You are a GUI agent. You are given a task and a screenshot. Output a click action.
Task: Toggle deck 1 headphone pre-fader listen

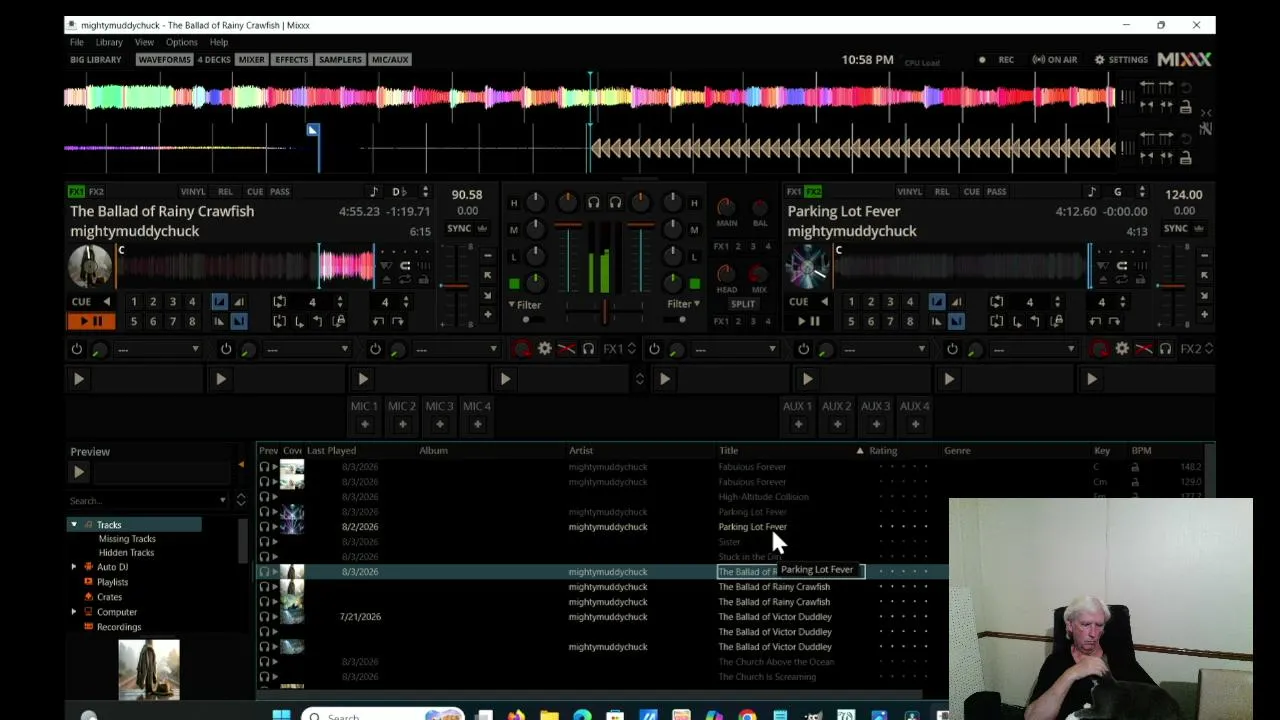pos(594,203)
